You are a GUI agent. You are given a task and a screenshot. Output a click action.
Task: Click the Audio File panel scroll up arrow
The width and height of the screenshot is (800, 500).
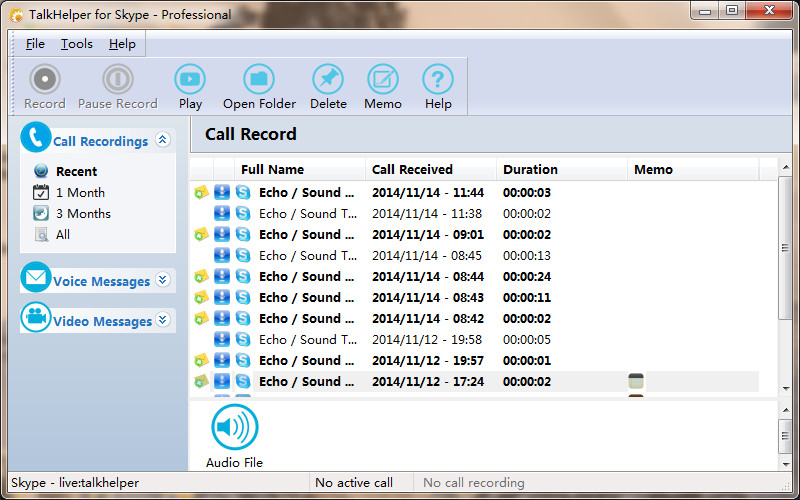[785, 409]
